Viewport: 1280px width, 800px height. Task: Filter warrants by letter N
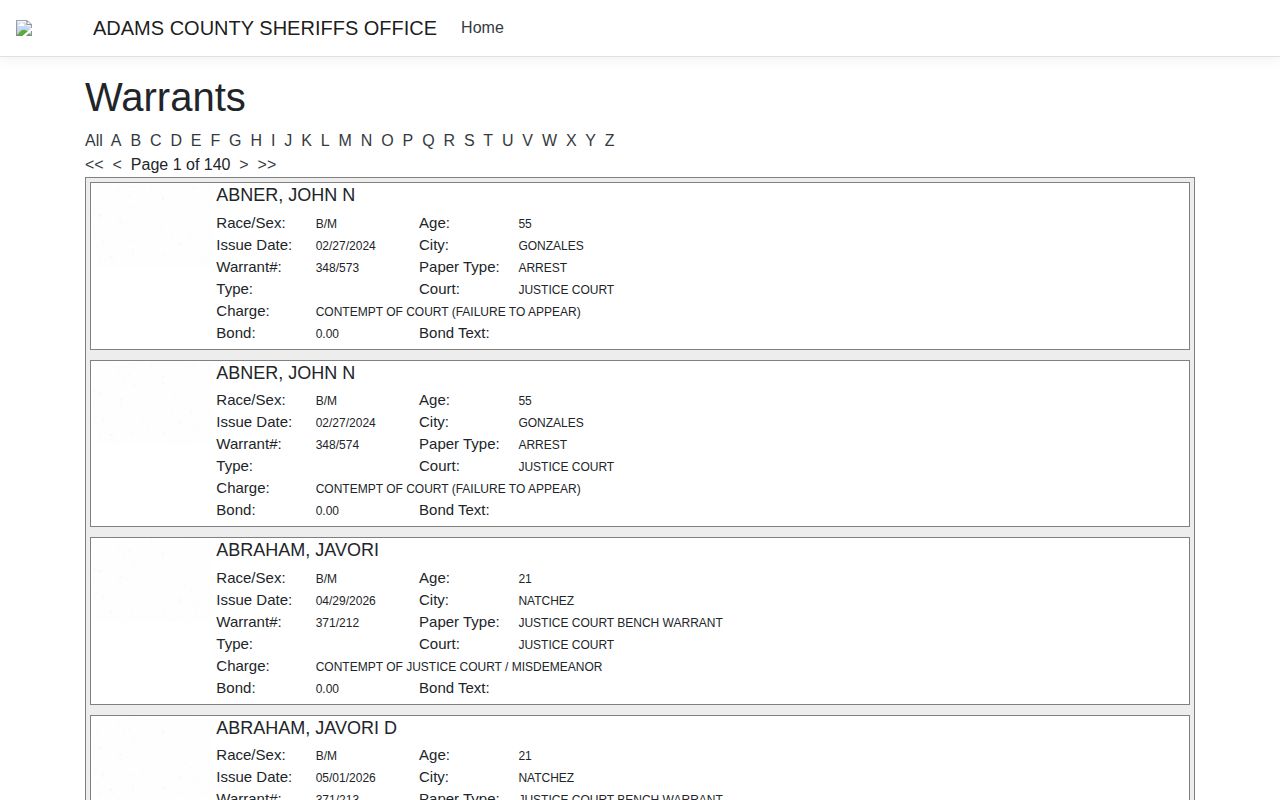coord(366,141)
